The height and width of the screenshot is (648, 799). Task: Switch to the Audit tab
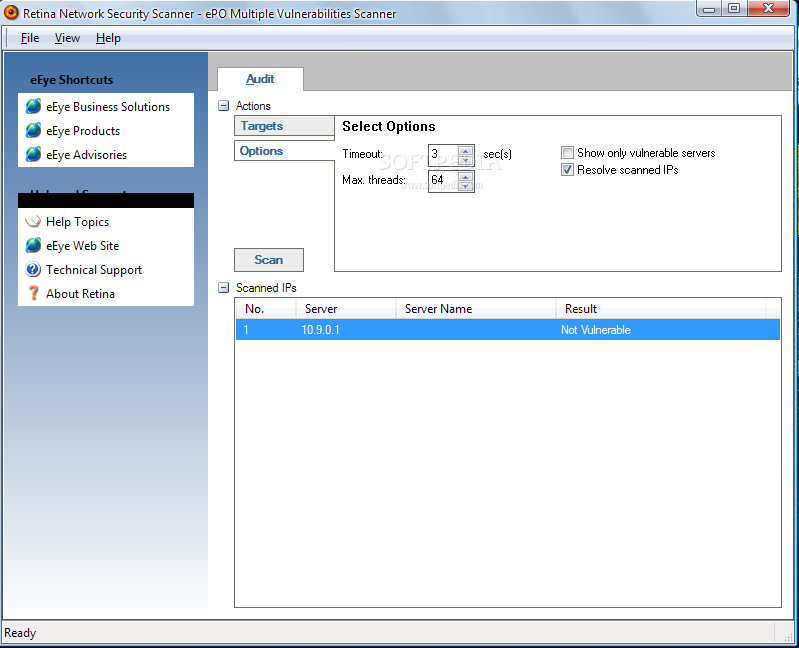click(260, 79)
